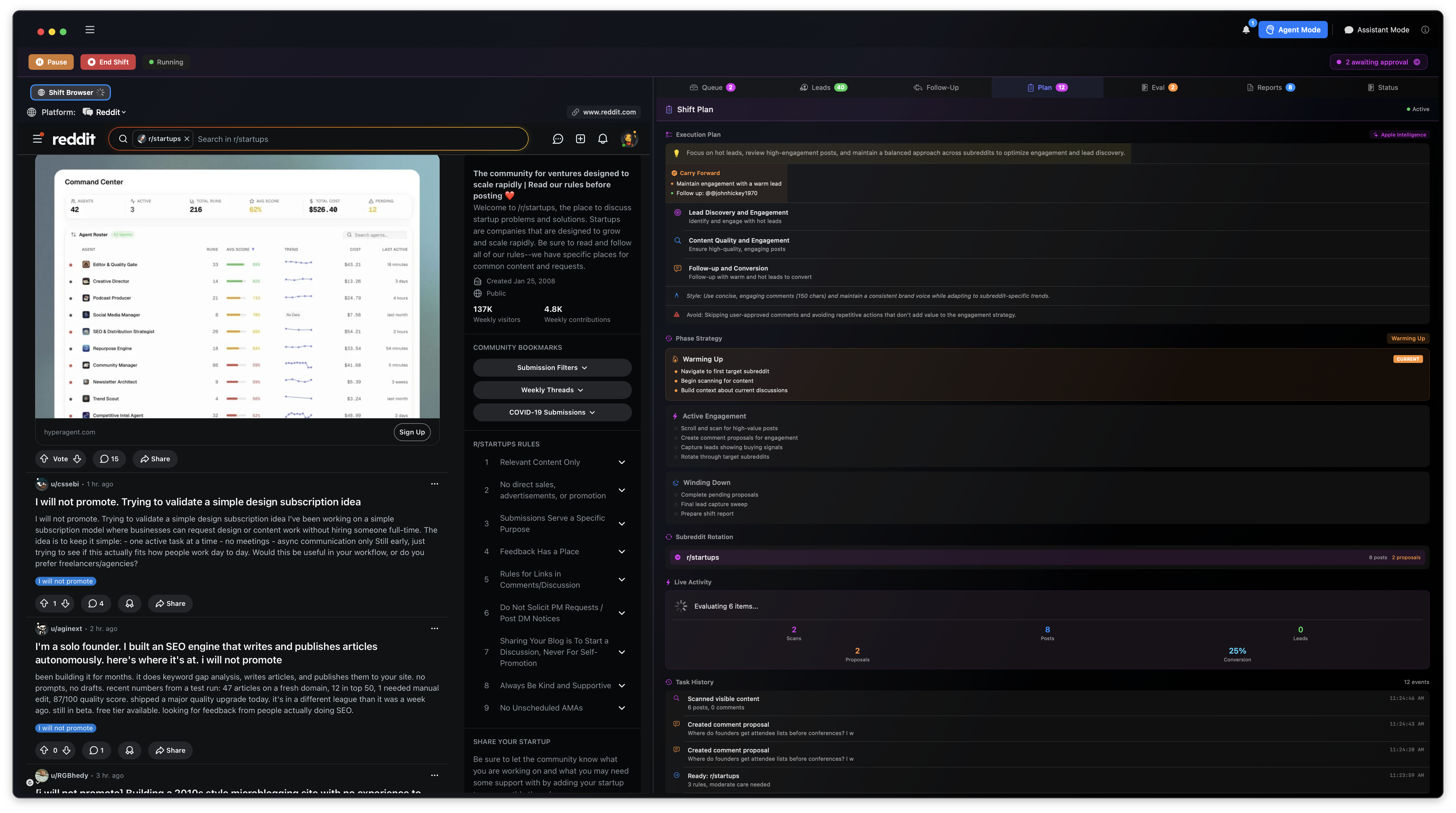Viewport: 1456px width, 813px height.
Task: Click the 'I will not promote' flair on u/cssebi post
Action: [x=66, y=581]
